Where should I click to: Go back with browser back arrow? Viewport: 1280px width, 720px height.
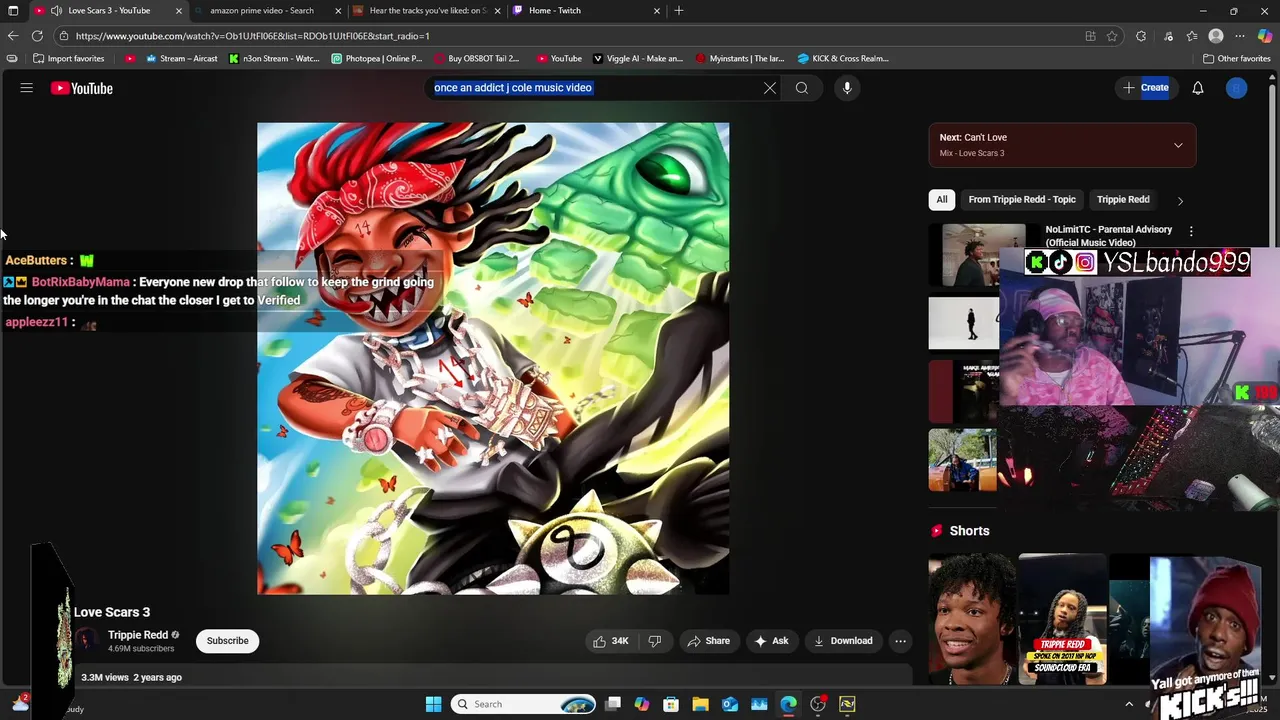pyautogui.click(x=13, y=36)
